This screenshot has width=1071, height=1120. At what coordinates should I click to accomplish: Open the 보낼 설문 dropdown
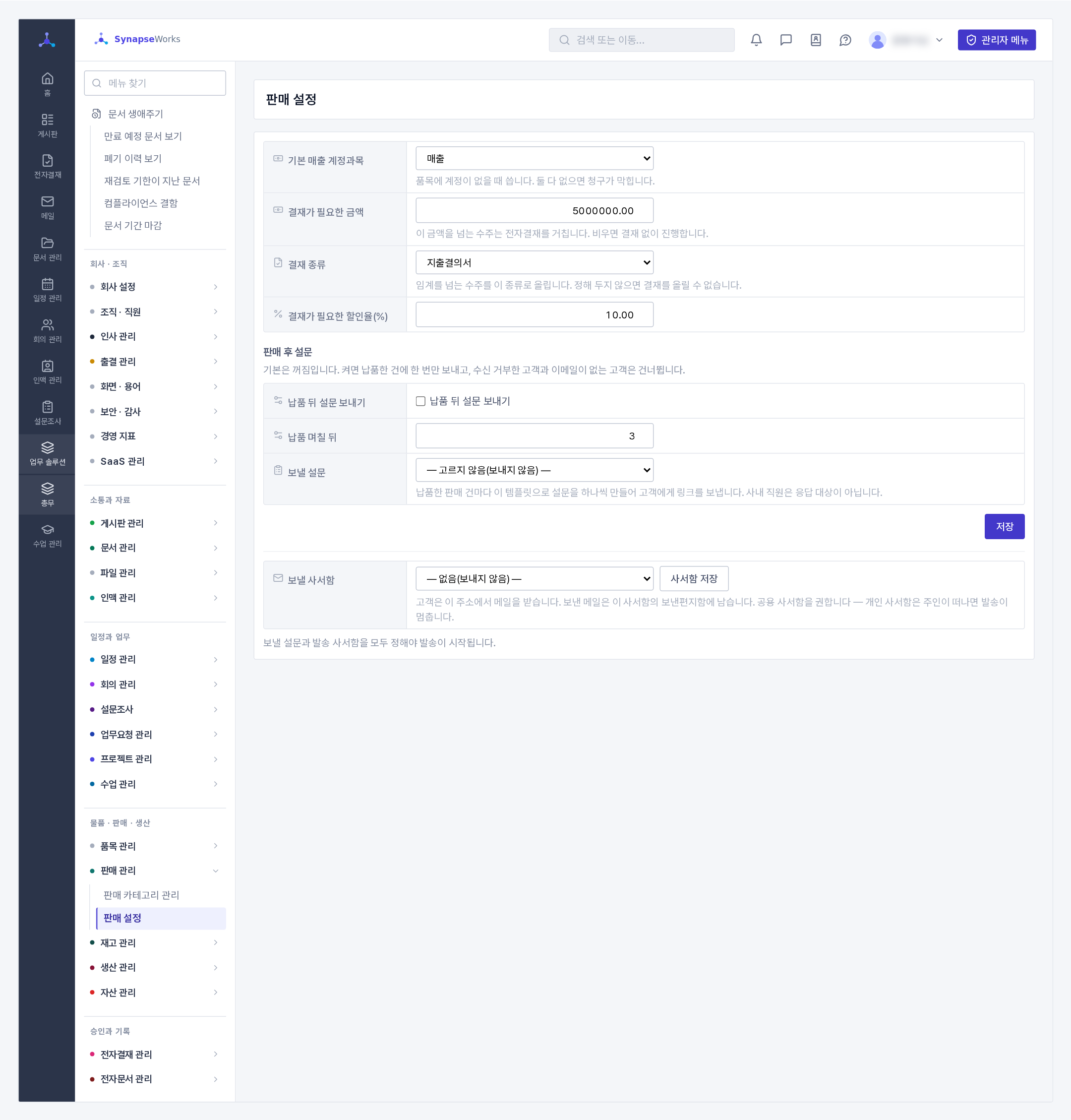[535, 470]
